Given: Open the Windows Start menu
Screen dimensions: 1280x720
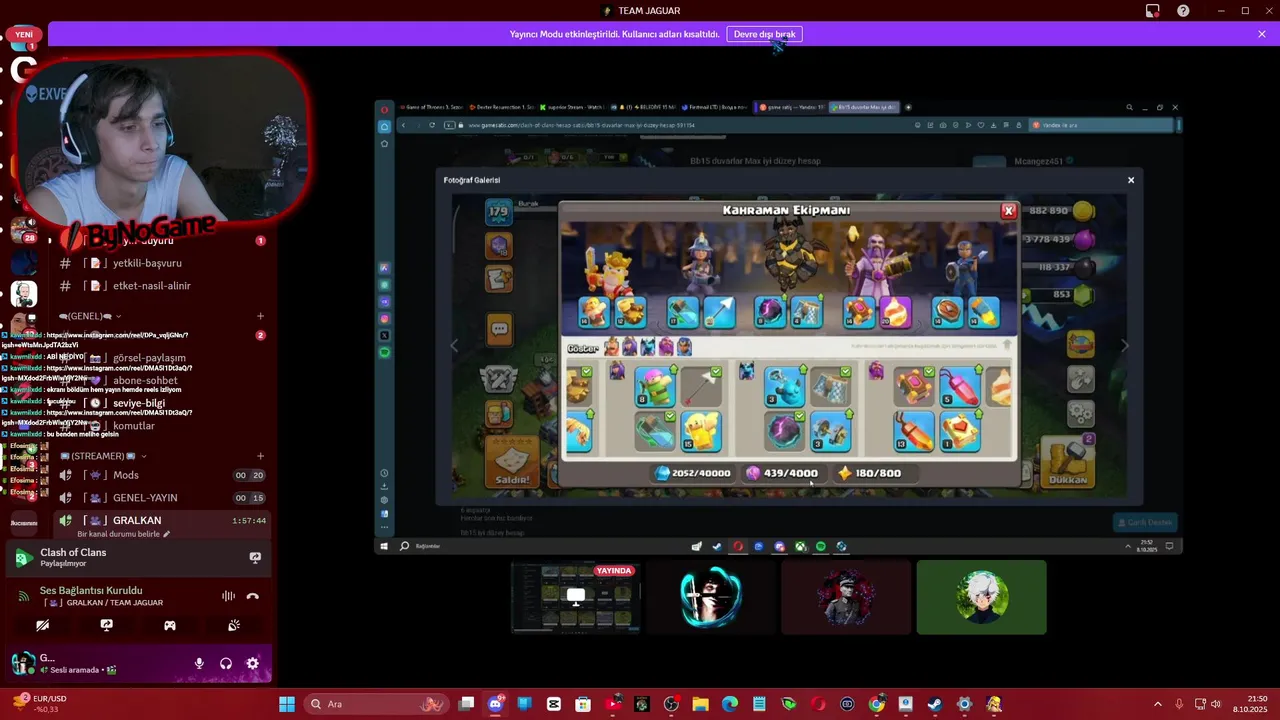Looking at the screenshot, I should click(x=287, y=704).
